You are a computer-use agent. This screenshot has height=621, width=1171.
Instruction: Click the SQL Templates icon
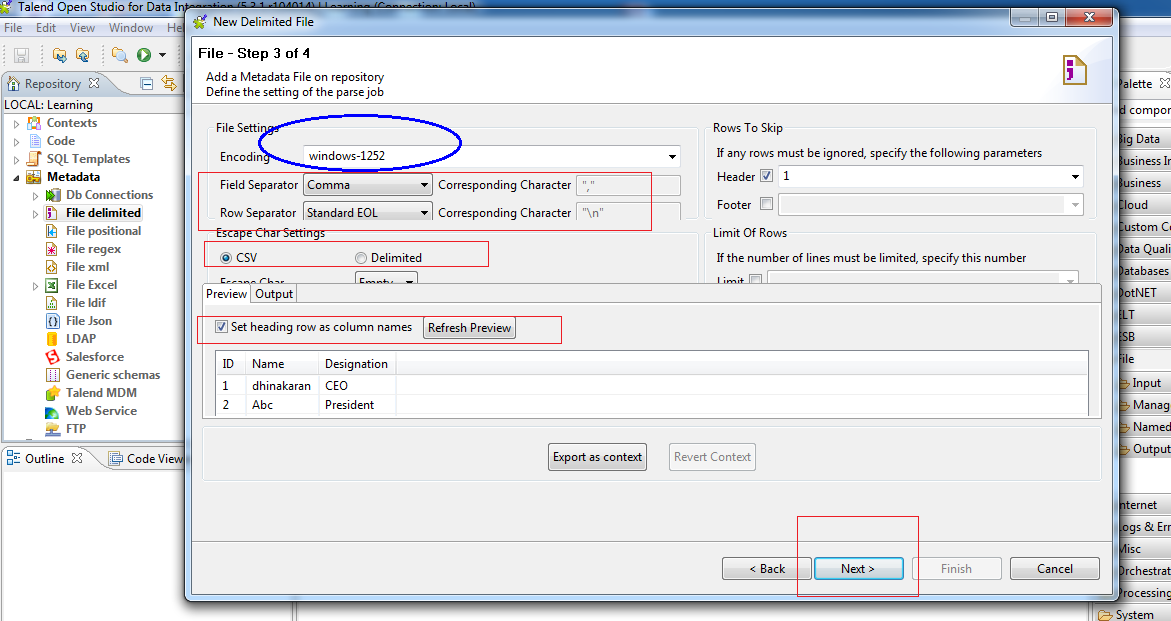pyautogui.click(x=34, y=159)
